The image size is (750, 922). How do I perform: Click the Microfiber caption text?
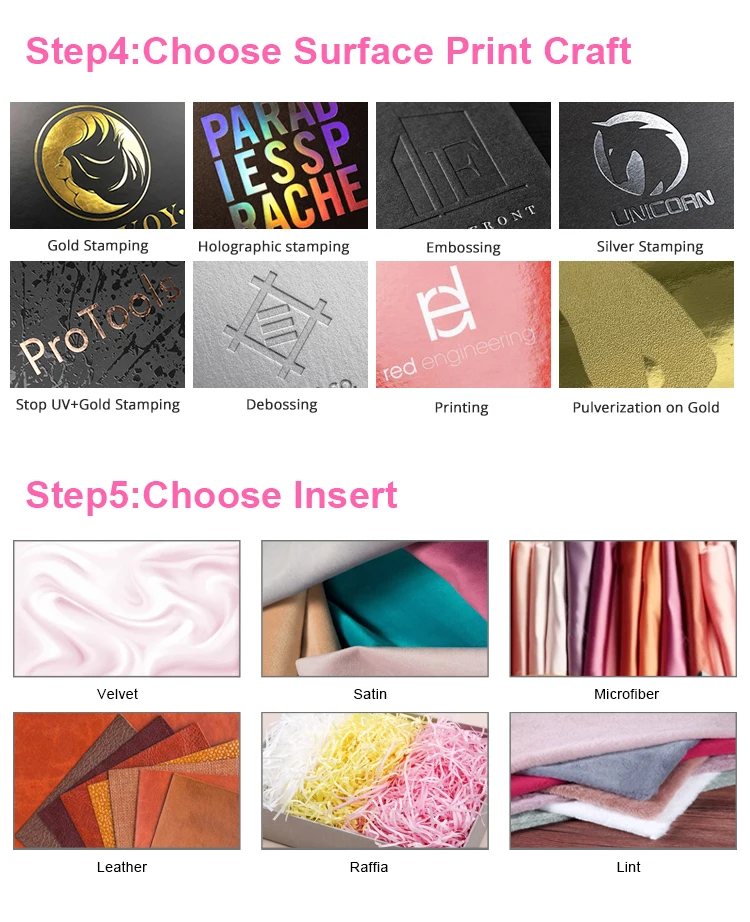click(x=626, y=694)
